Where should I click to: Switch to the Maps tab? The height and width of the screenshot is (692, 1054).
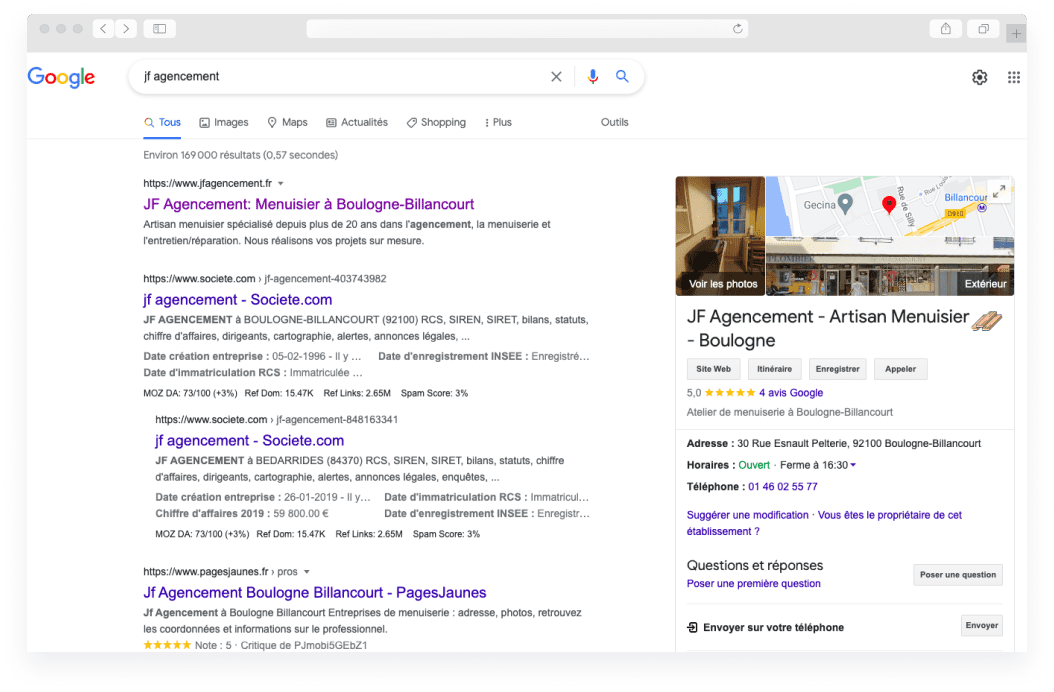[288, 122]
